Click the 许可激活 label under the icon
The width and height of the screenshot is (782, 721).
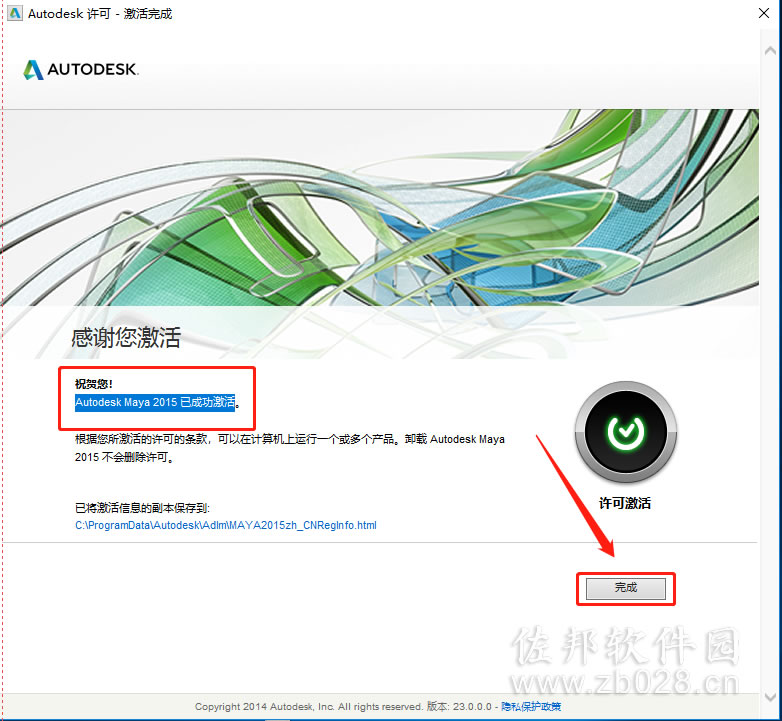pyautogui.click(x=625, y=503)
